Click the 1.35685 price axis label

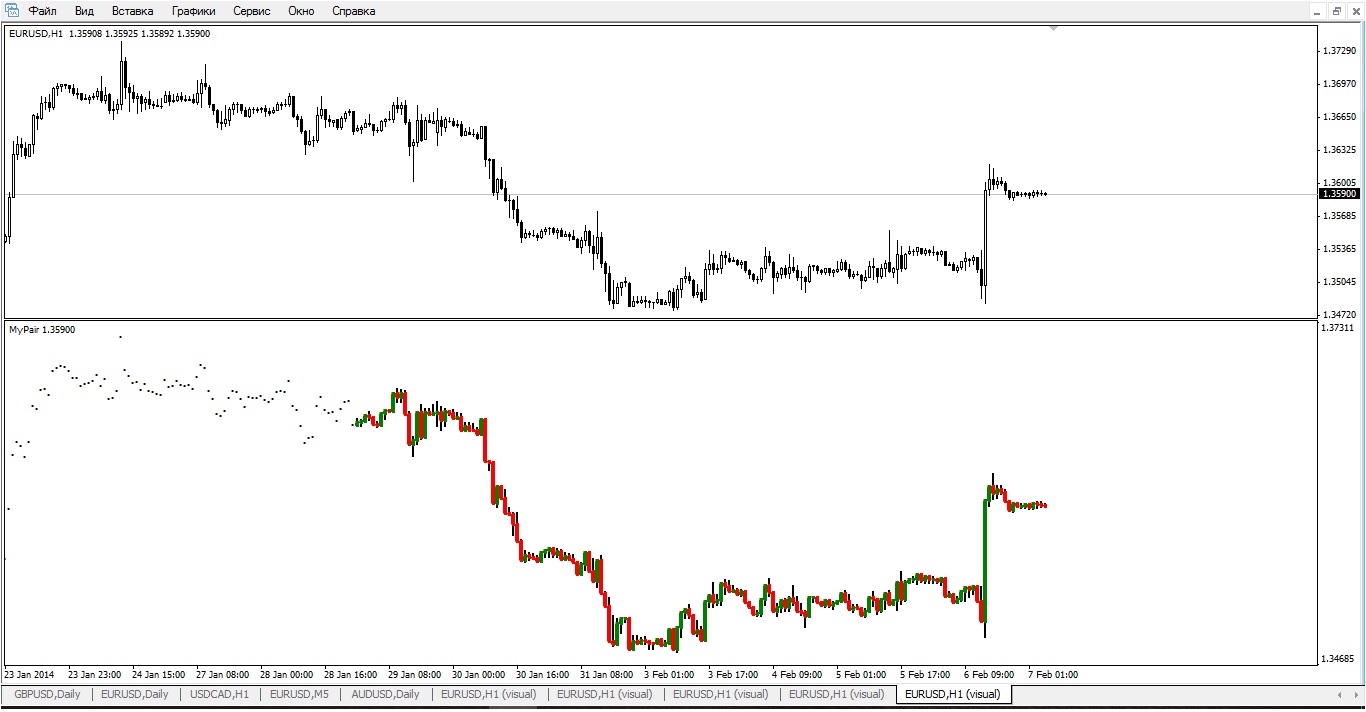(x=1339, y=216)
